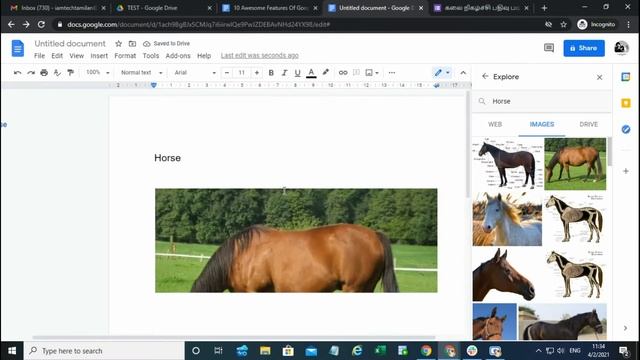The width and height of the screenshot is (640, 360).
Task: Select the brown horse head profile thumbnail
Action: point(505,275)
